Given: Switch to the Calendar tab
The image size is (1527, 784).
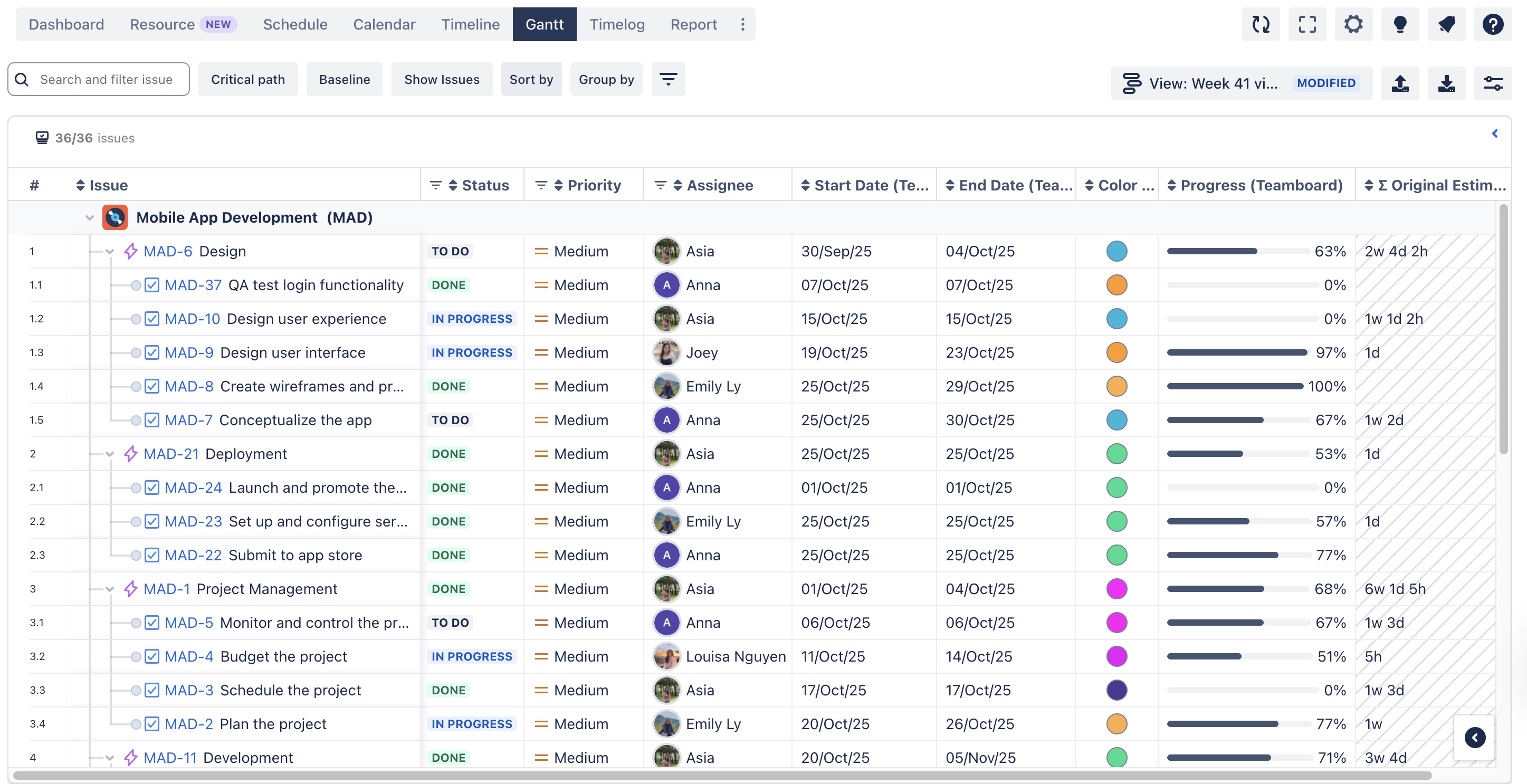Looking at the screenshot, I should point(384,24).
